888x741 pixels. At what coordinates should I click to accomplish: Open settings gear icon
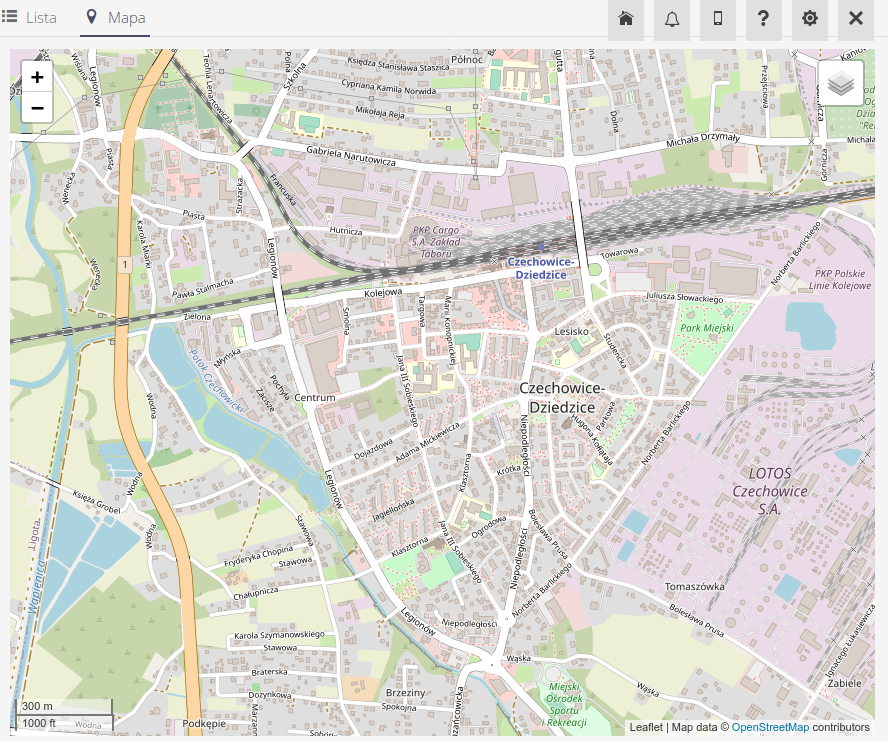pos(810,19)
